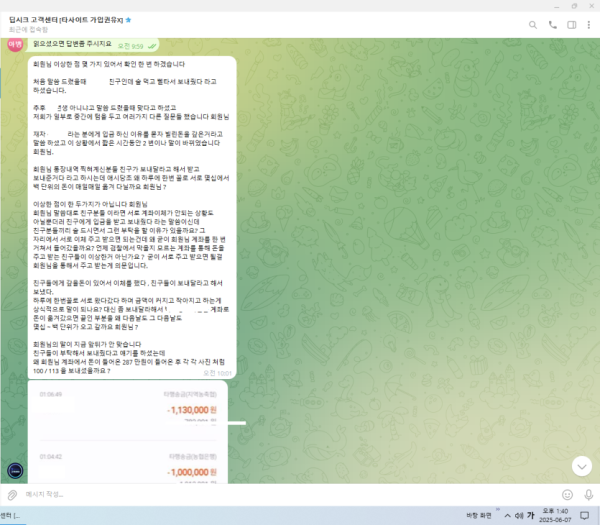The height and width of the screenshot is (525, 600).
Task: Select the long message sent at 오전 10:01
Action: [132, 217]
